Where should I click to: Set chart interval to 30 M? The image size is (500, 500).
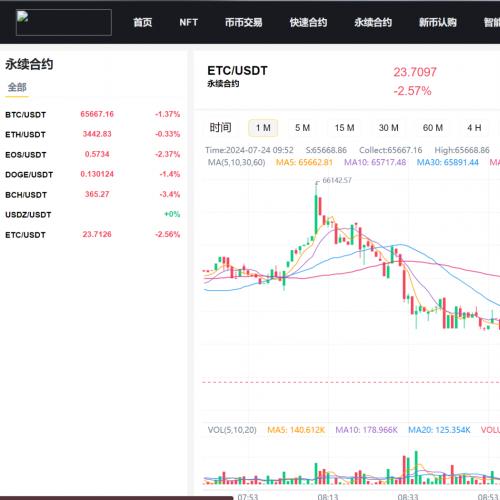pos(389,128)
